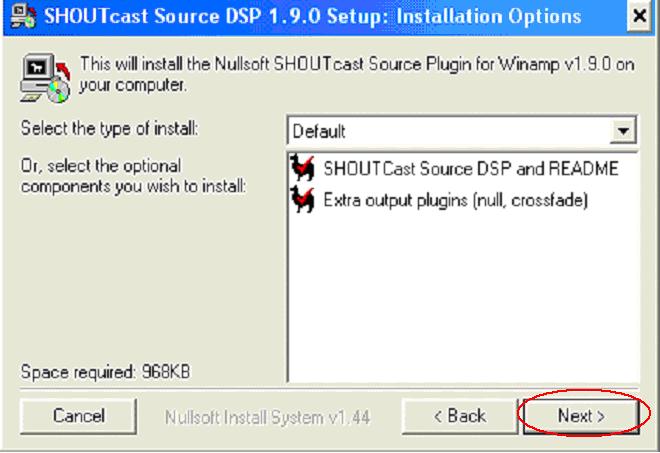660x453 pixels.
Task: Click the computer and CD installer icon
Action: pyautogui.click(x=45, y=78)
